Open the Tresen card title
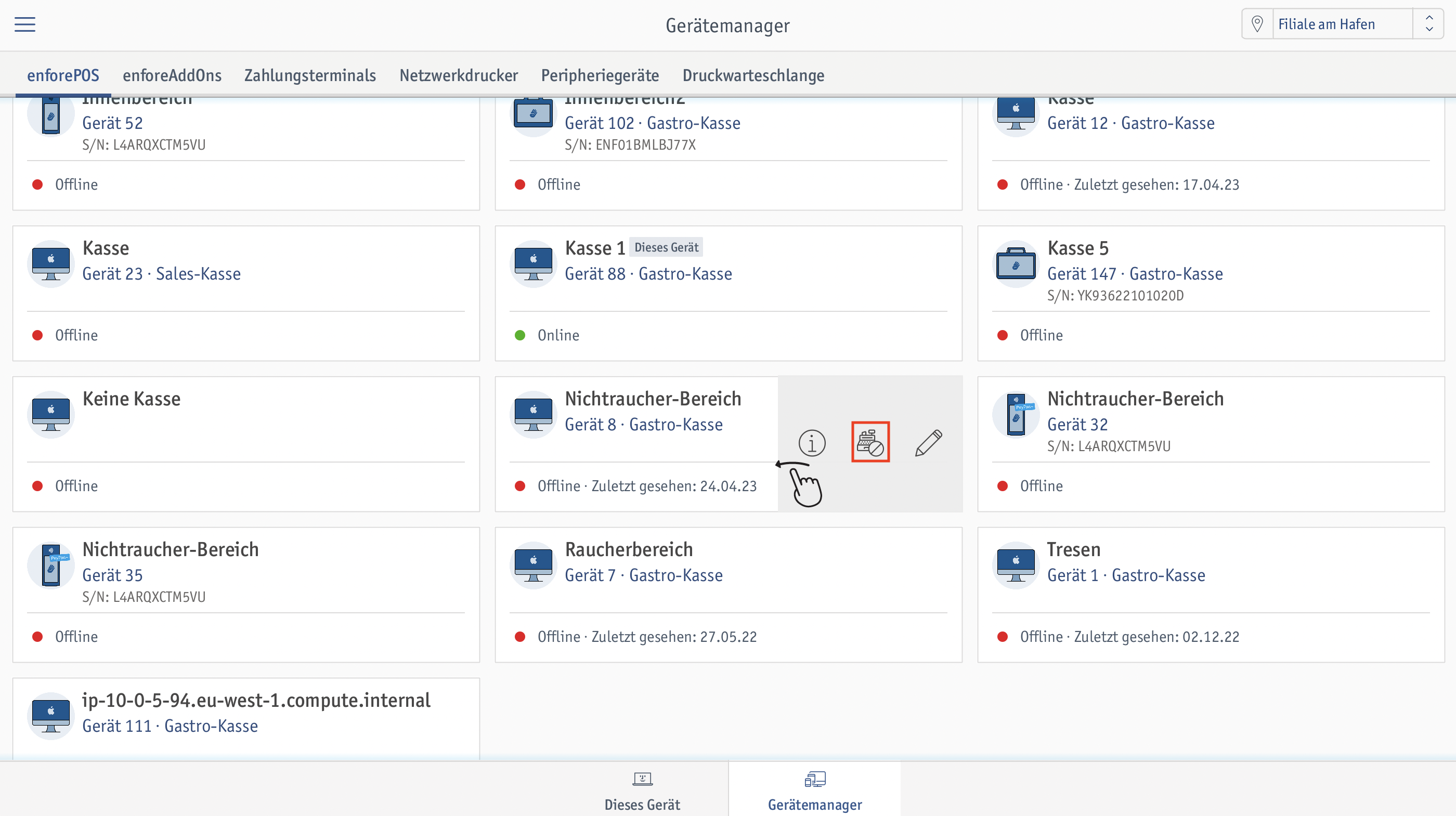1456x816 pixels. point(1073,550)
